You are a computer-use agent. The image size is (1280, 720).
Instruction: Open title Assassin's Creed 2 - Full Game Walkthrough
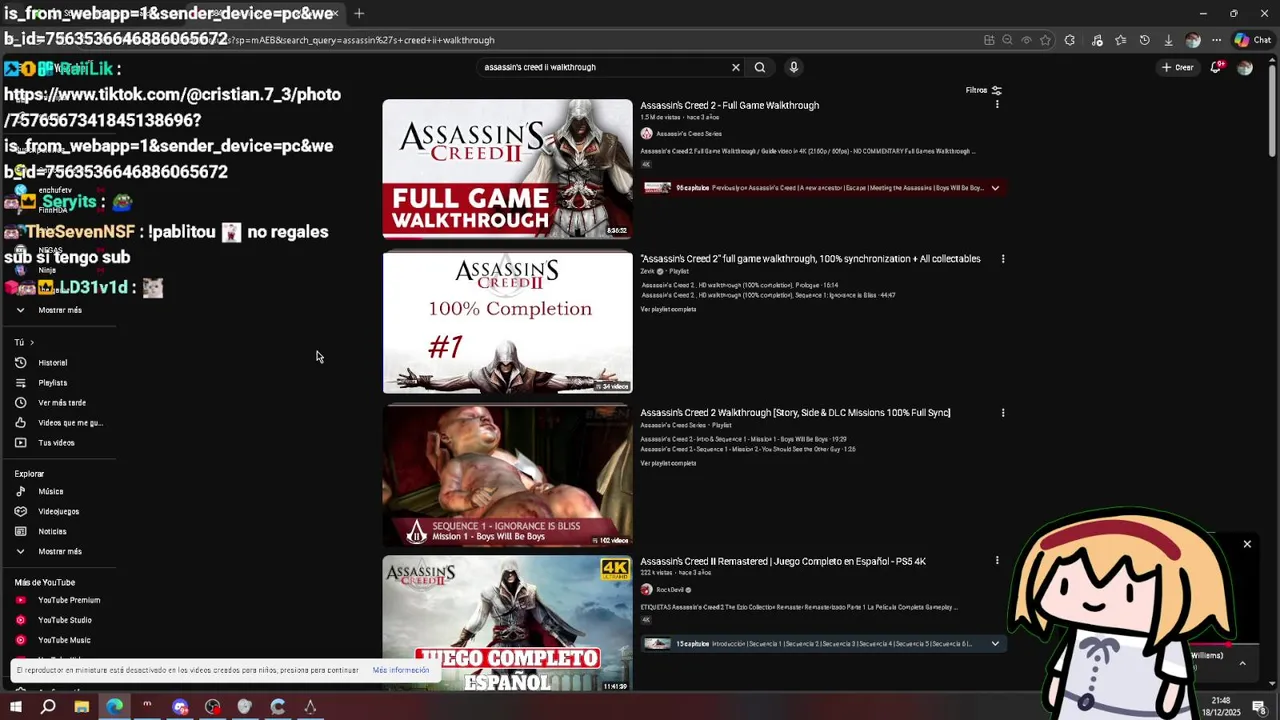point(730,105)
